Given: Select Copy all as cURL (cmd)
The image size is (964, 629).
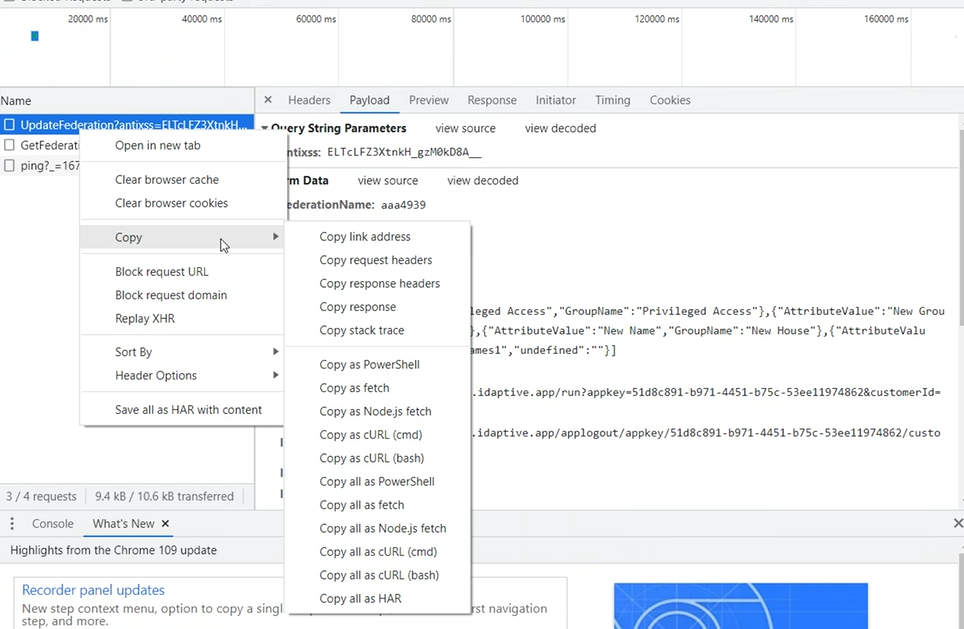Looking at the screenshot, I should 379,552.
